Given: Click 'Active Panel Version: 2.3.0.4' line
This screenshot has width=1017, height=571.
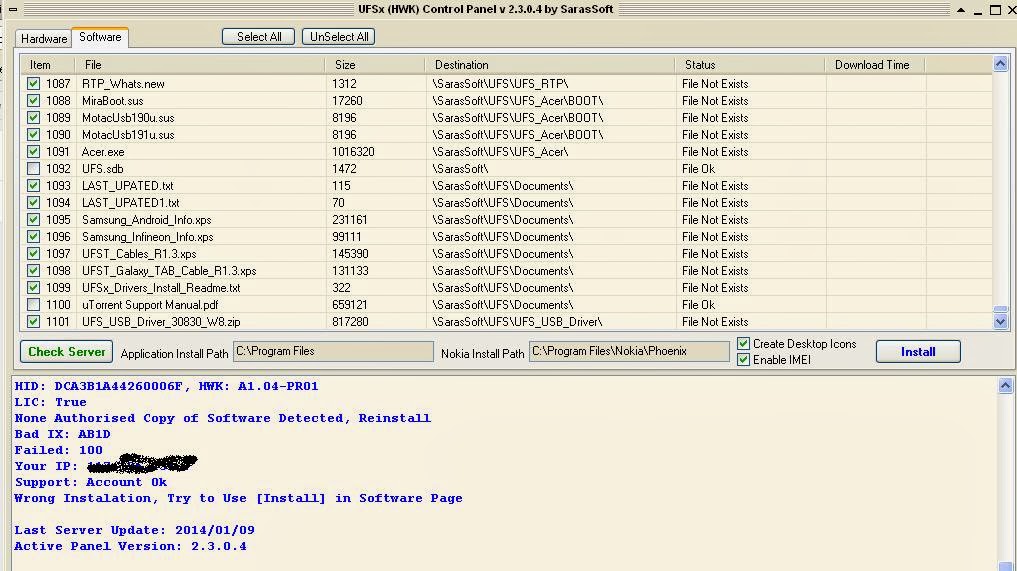Looking at the screenshot, I should tap(130, 546).
